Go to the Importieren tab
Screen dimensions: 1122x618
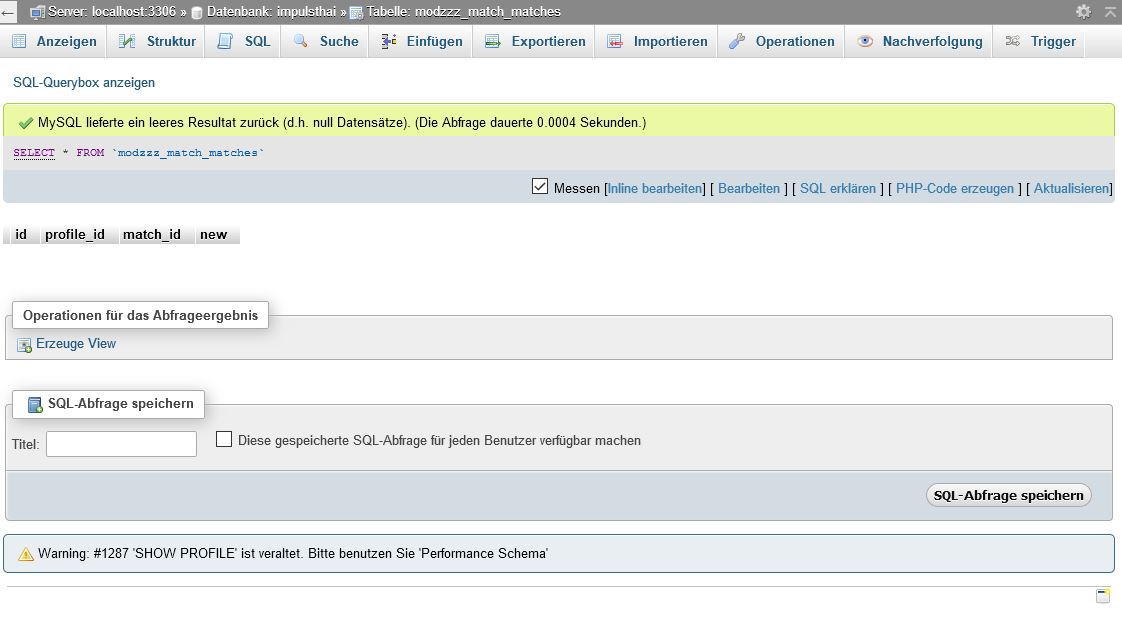pyautogui.click(x=670, y=42)
